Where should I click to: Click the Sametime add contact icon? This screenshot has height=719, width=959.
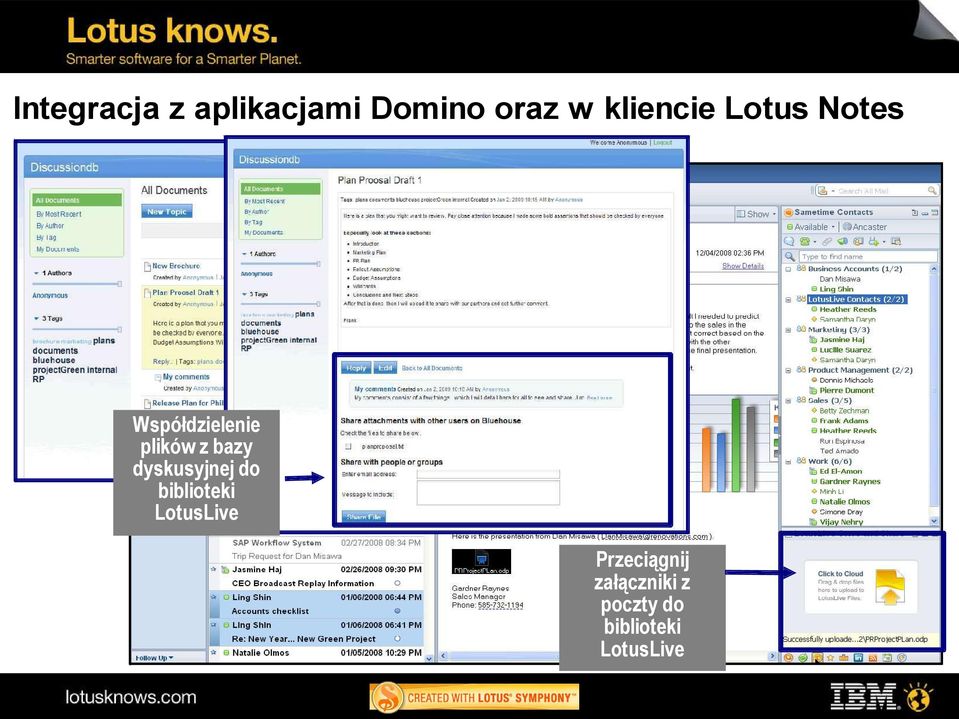click(873, 242)
